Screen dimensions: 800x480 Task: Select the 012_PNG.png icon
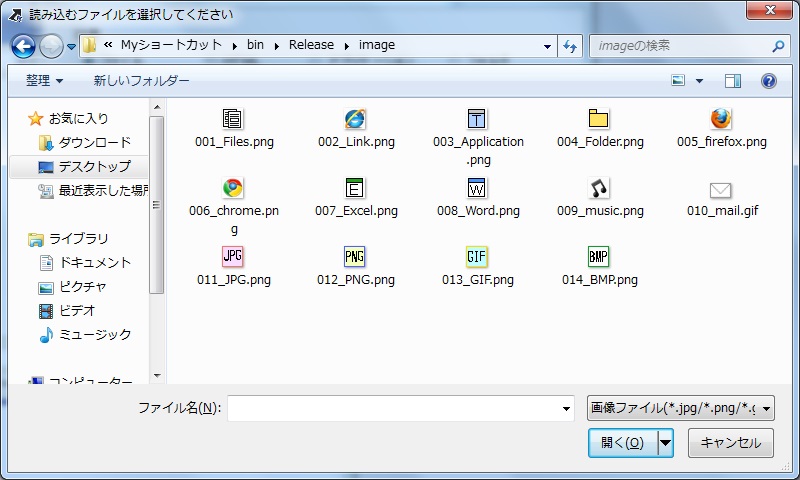(x=355, y=256)
